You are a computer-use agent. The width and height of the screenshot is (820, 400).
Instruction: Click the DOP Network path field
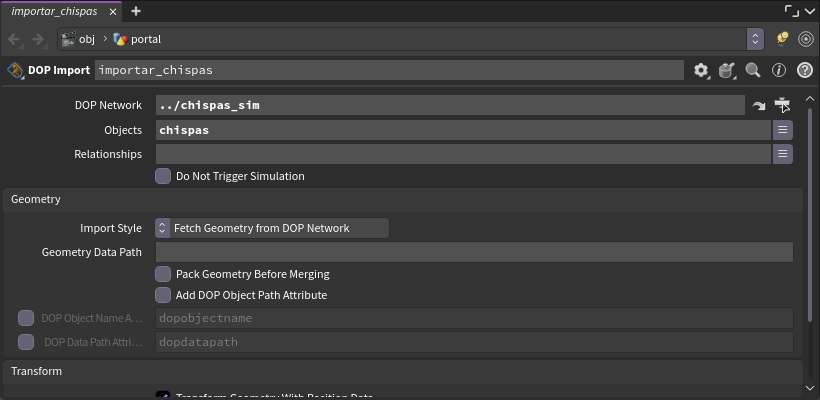click(450, 105)
